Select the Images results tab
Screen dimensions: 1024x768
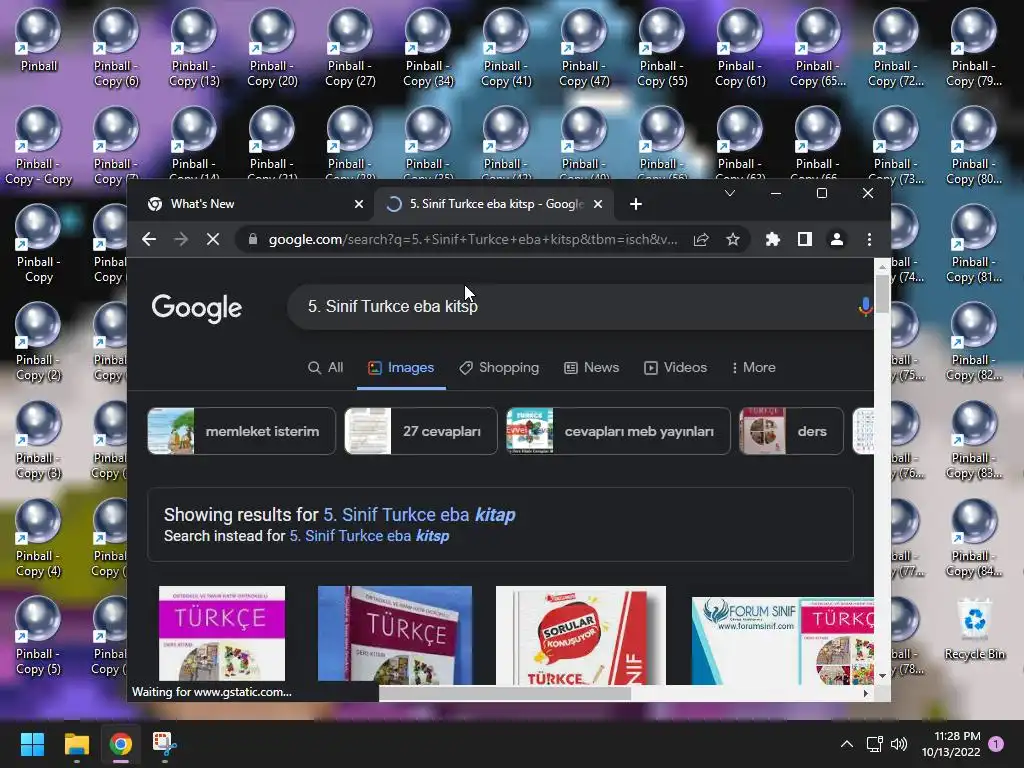(x=401, y=368)
